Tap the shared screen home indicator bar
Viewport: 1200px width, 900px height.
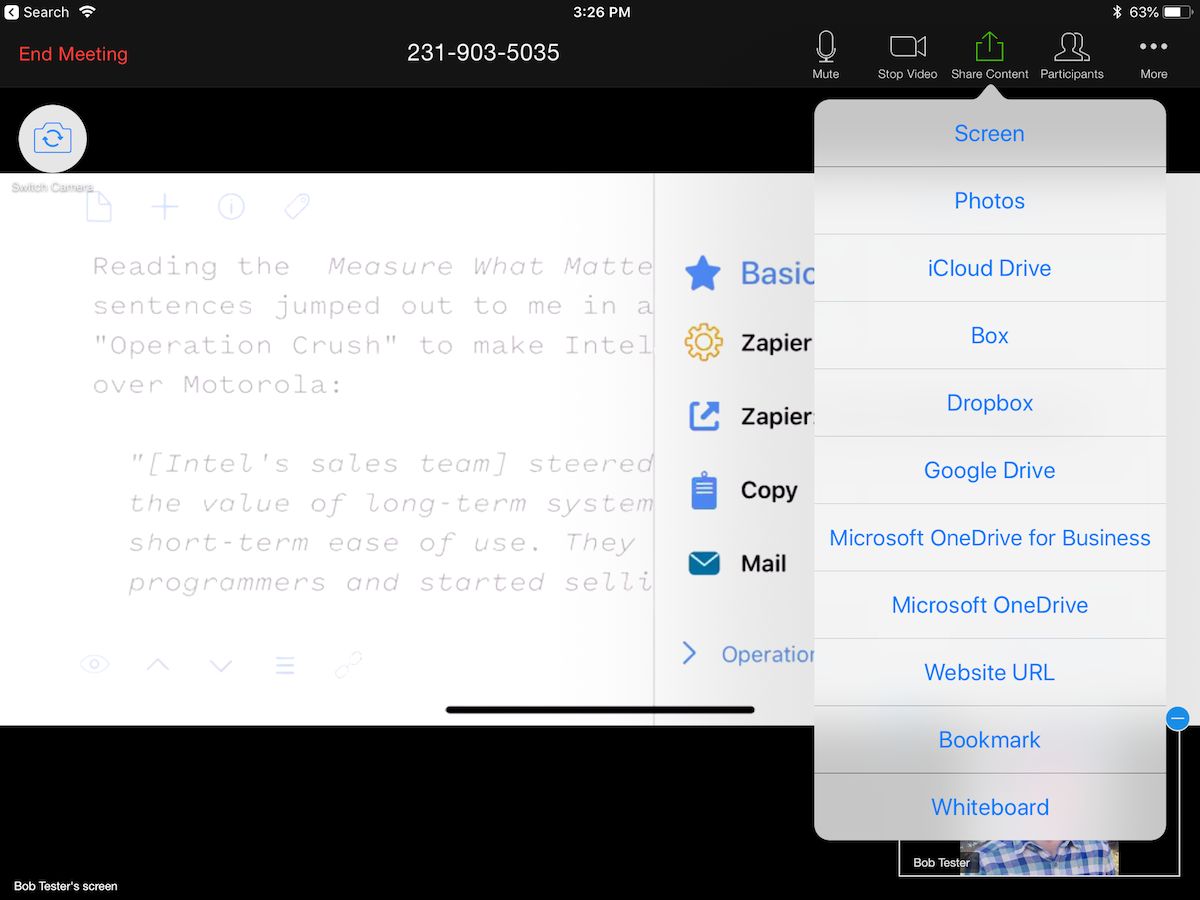coord(600,710)
